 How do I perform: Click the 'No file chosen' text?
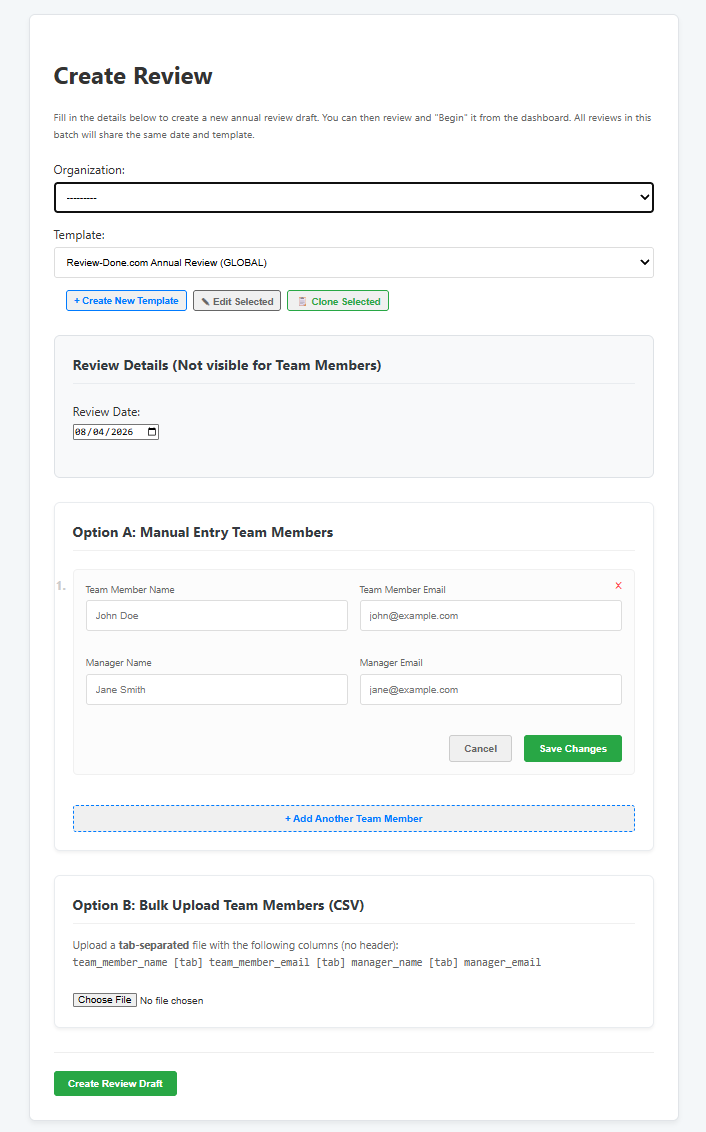(172, 1001)
